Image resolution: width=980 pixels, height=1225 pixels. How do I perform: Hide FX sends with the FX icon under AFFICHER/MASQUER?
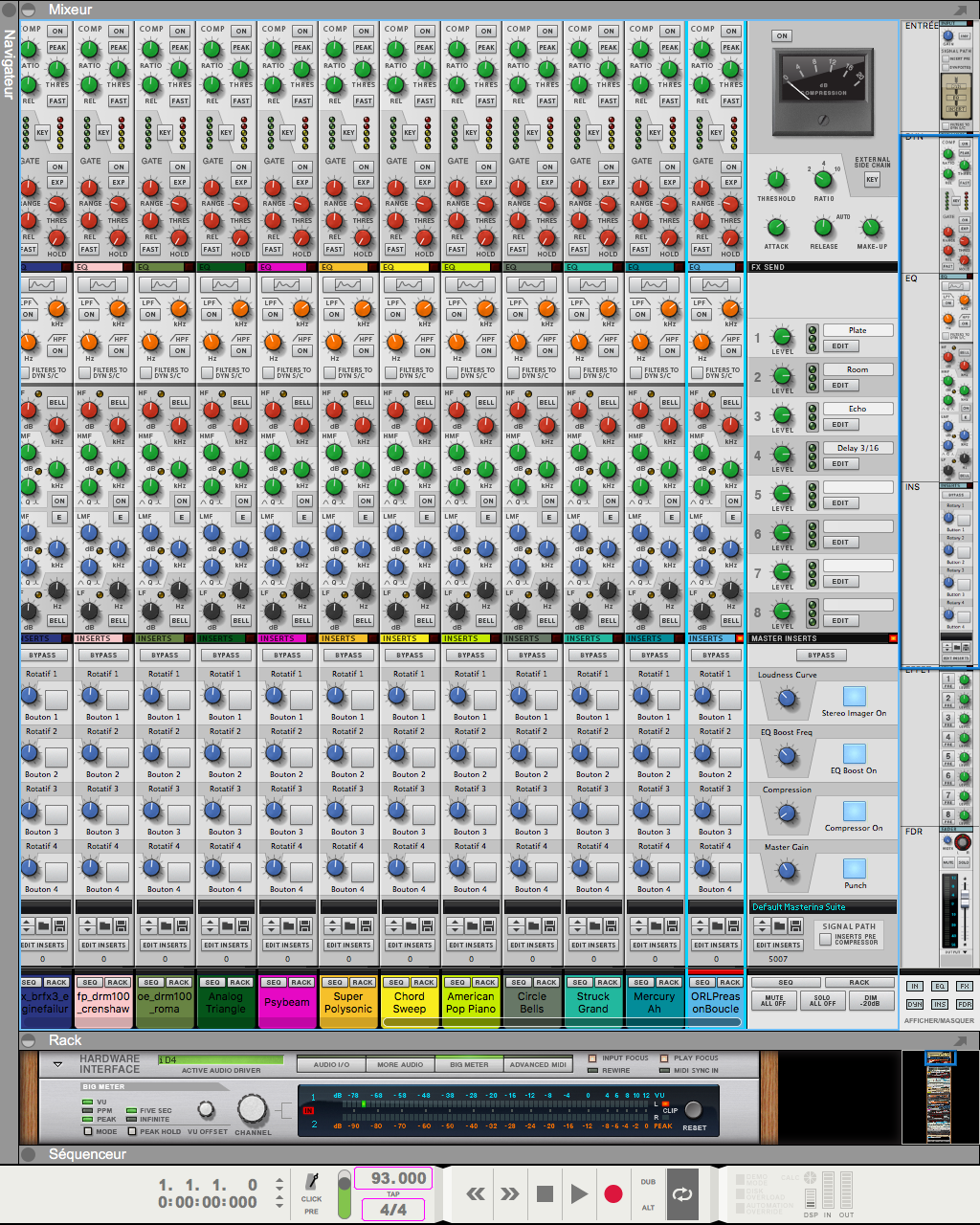click(x=967, y=984)
